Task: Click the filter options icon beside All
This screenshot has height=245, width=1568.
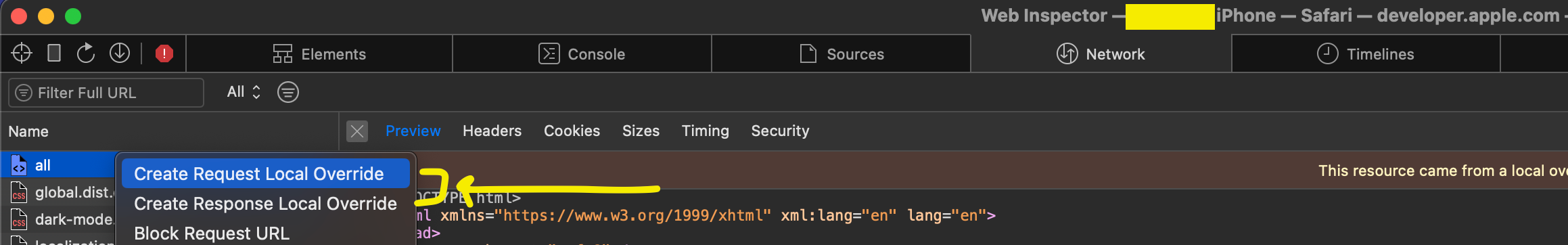Action: (288, 92)
